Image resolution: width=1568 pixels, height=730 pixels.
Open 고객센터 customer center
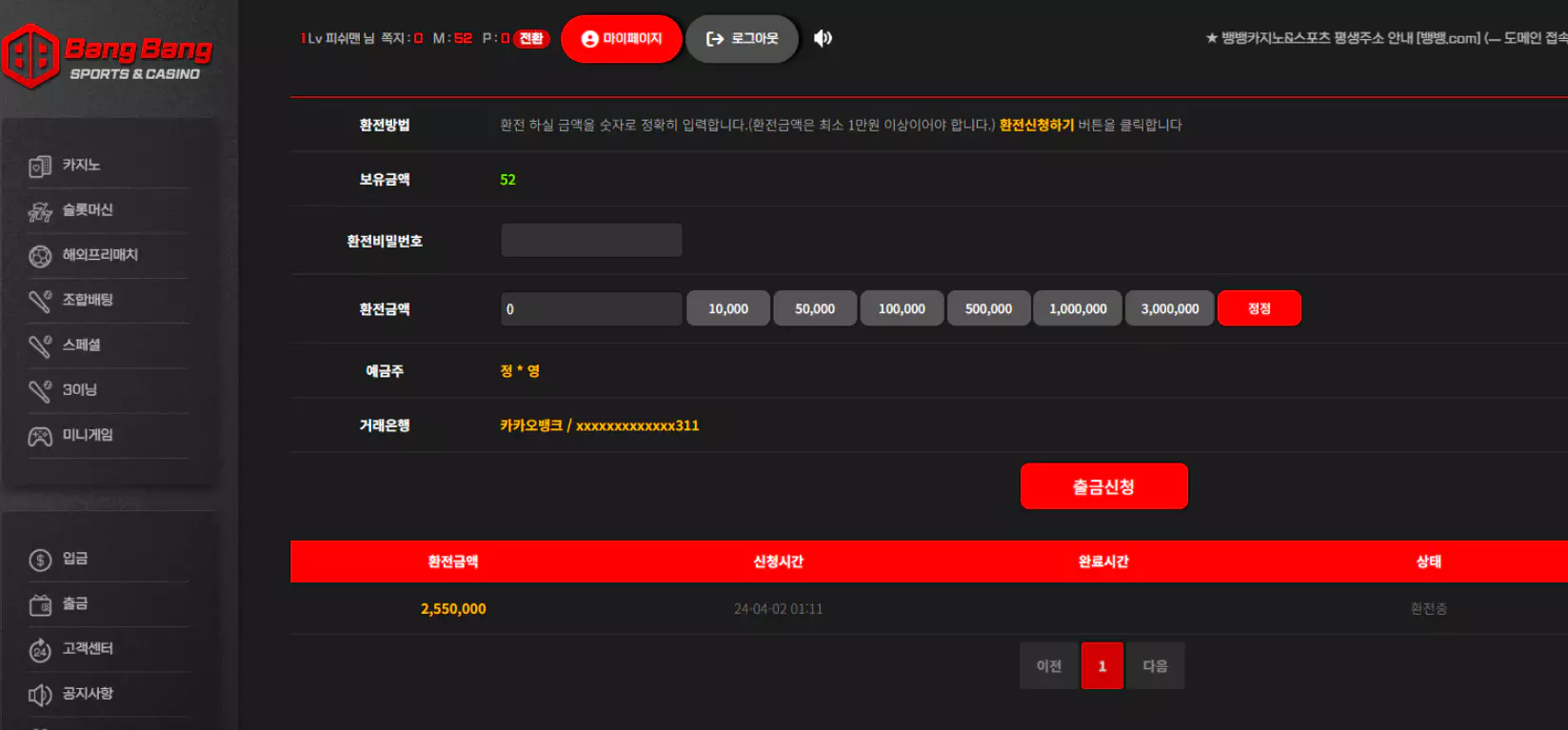click(x=88, y=648)
